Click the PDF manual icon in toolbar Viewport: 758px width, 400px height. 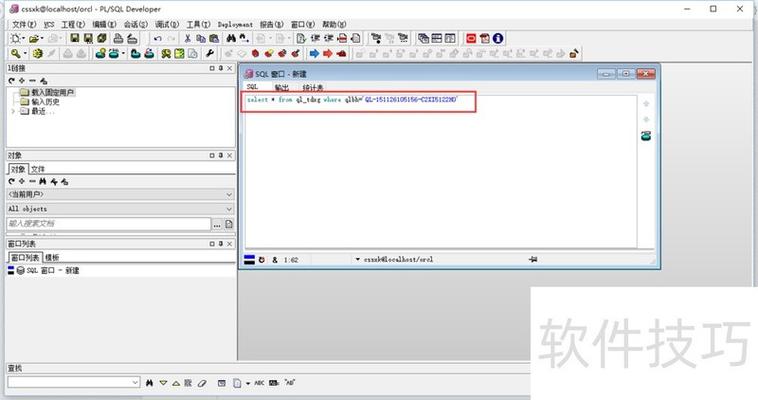pyautogui.click(x=484, y=38)
